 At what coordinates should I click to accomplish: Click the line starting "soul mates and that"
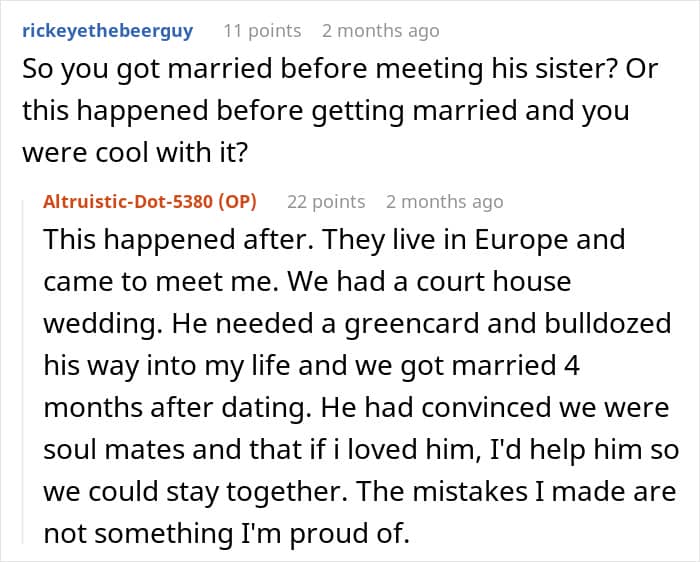pyautogui.click(x=360, y=449)
